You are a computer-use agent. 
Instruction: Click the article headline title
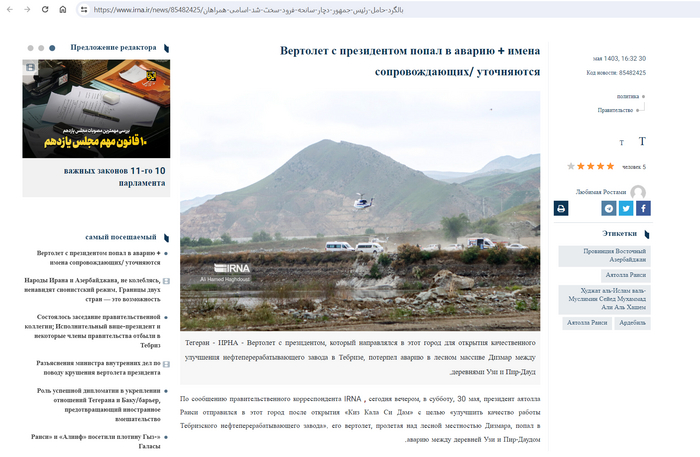410,61
